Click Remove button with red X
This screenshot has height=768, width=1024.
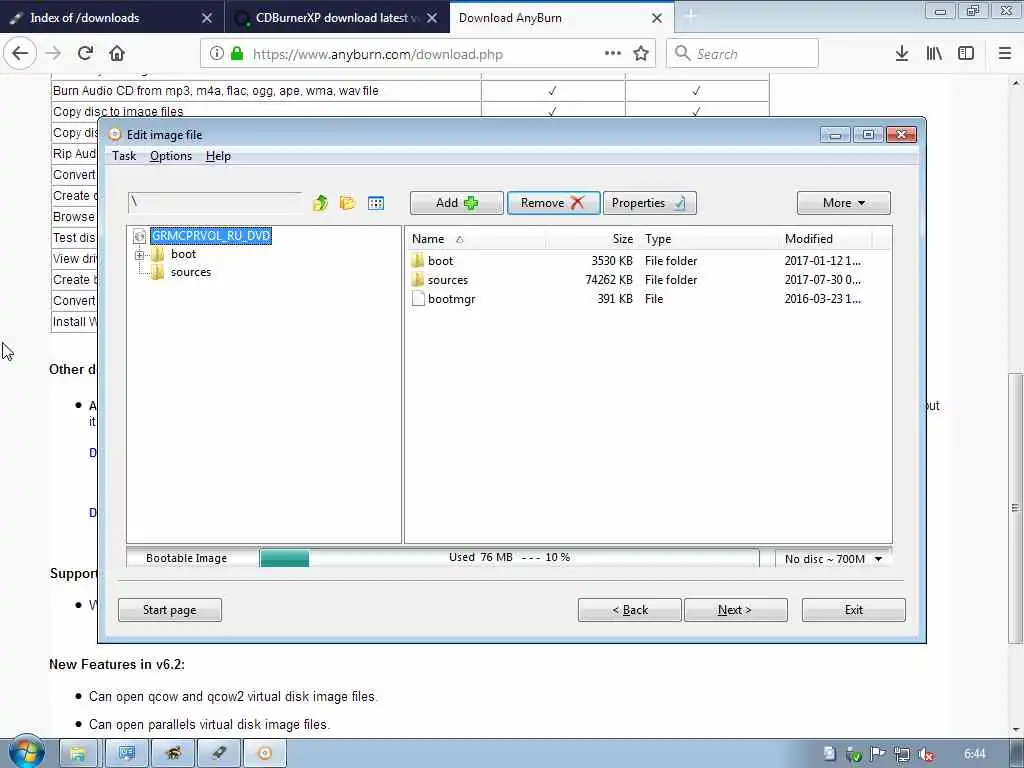click(553, 203)
